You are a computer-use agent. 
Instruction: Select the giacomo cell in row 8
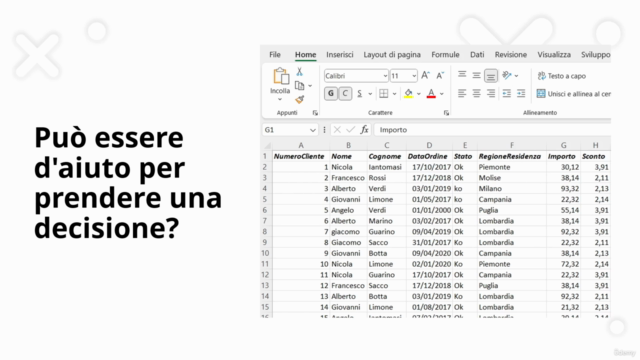tap(348, 232)
